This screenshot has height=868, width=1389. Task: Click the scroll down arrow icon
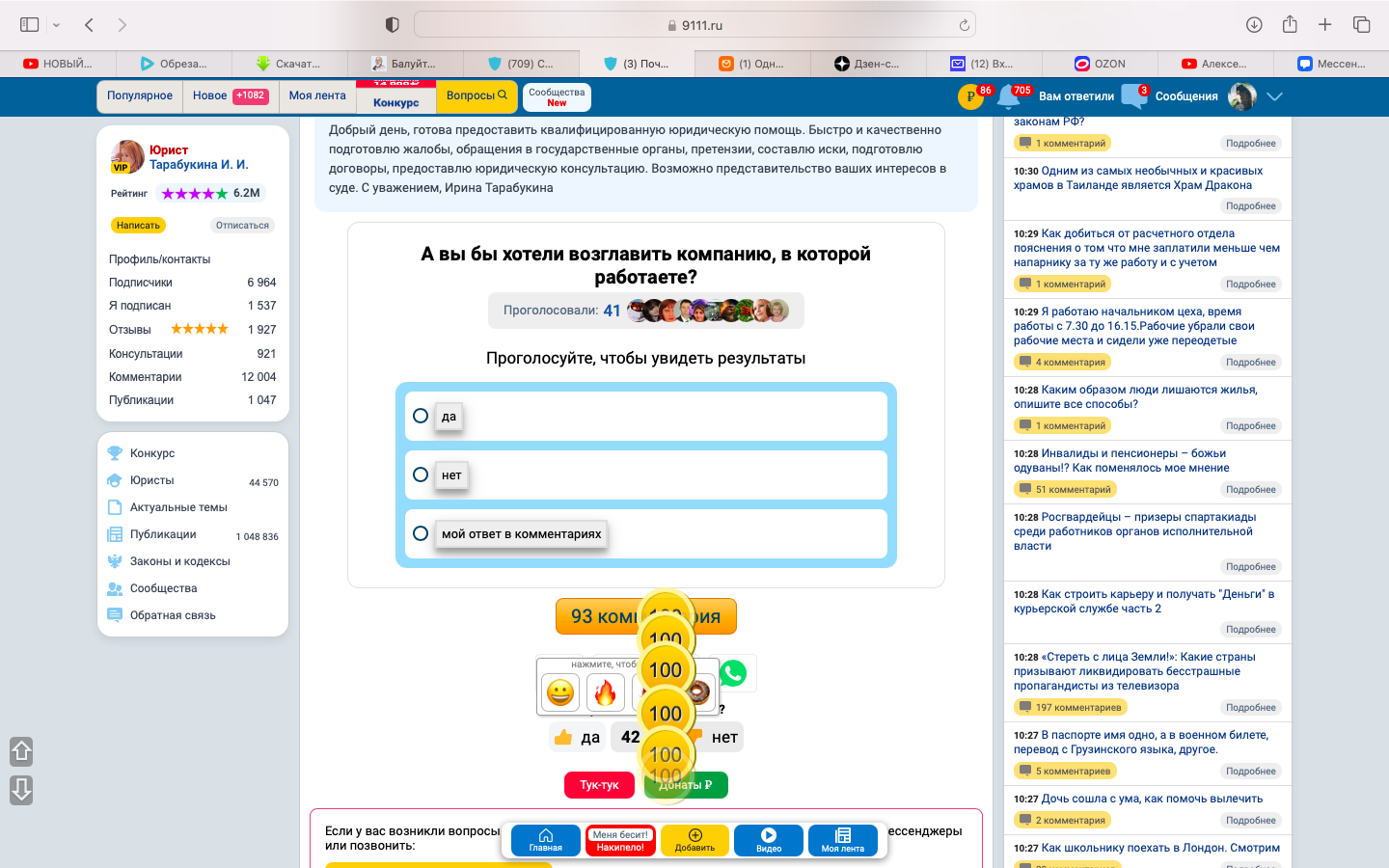pyautogui.click(x=21, y=790)
